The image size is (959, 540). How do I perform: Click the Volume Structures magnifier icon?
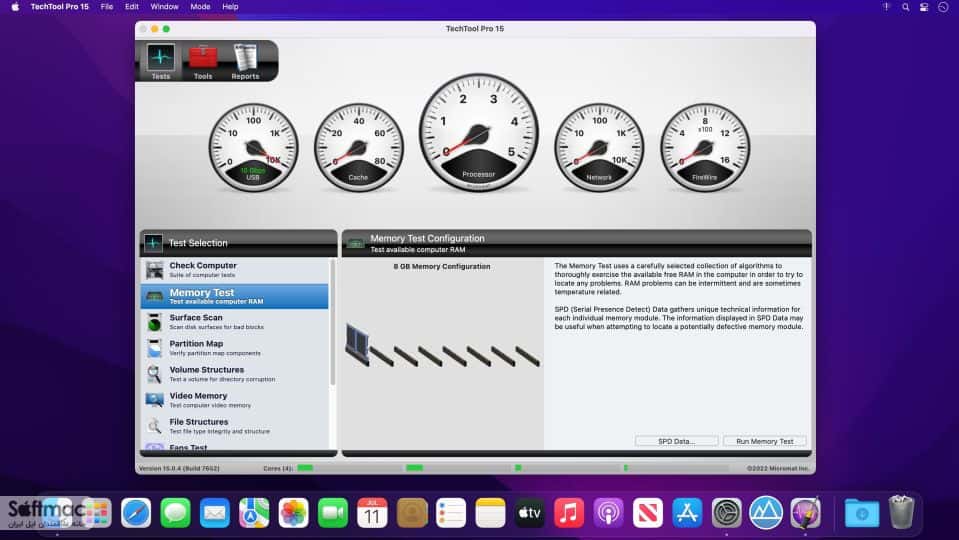pos(154,374)
